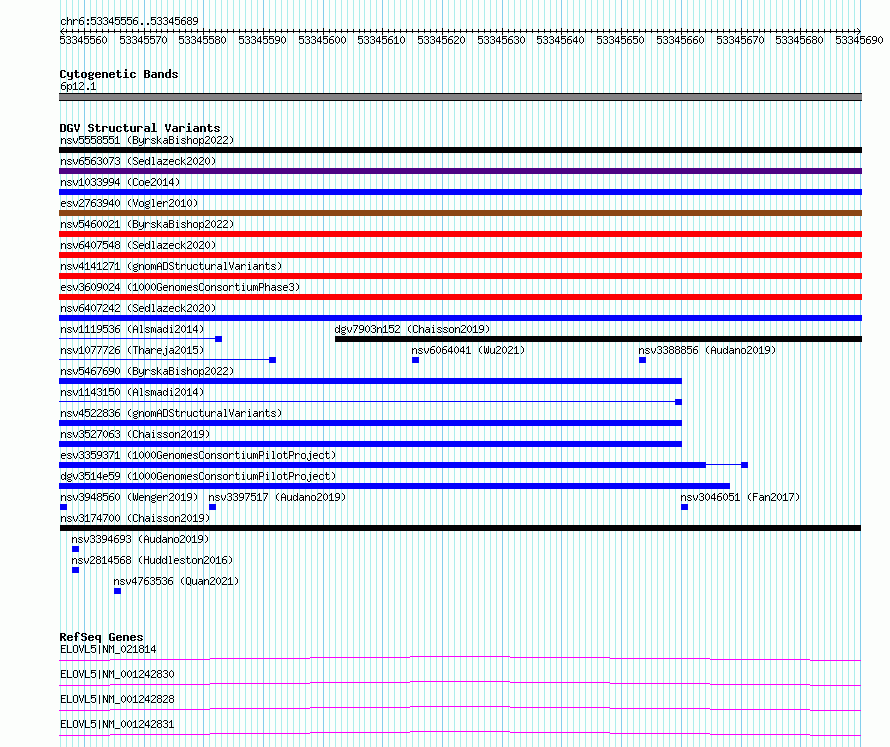Click the small blue block under nsv3388856
The height and width of the screenshot is (747, 890).
(643, 360)
